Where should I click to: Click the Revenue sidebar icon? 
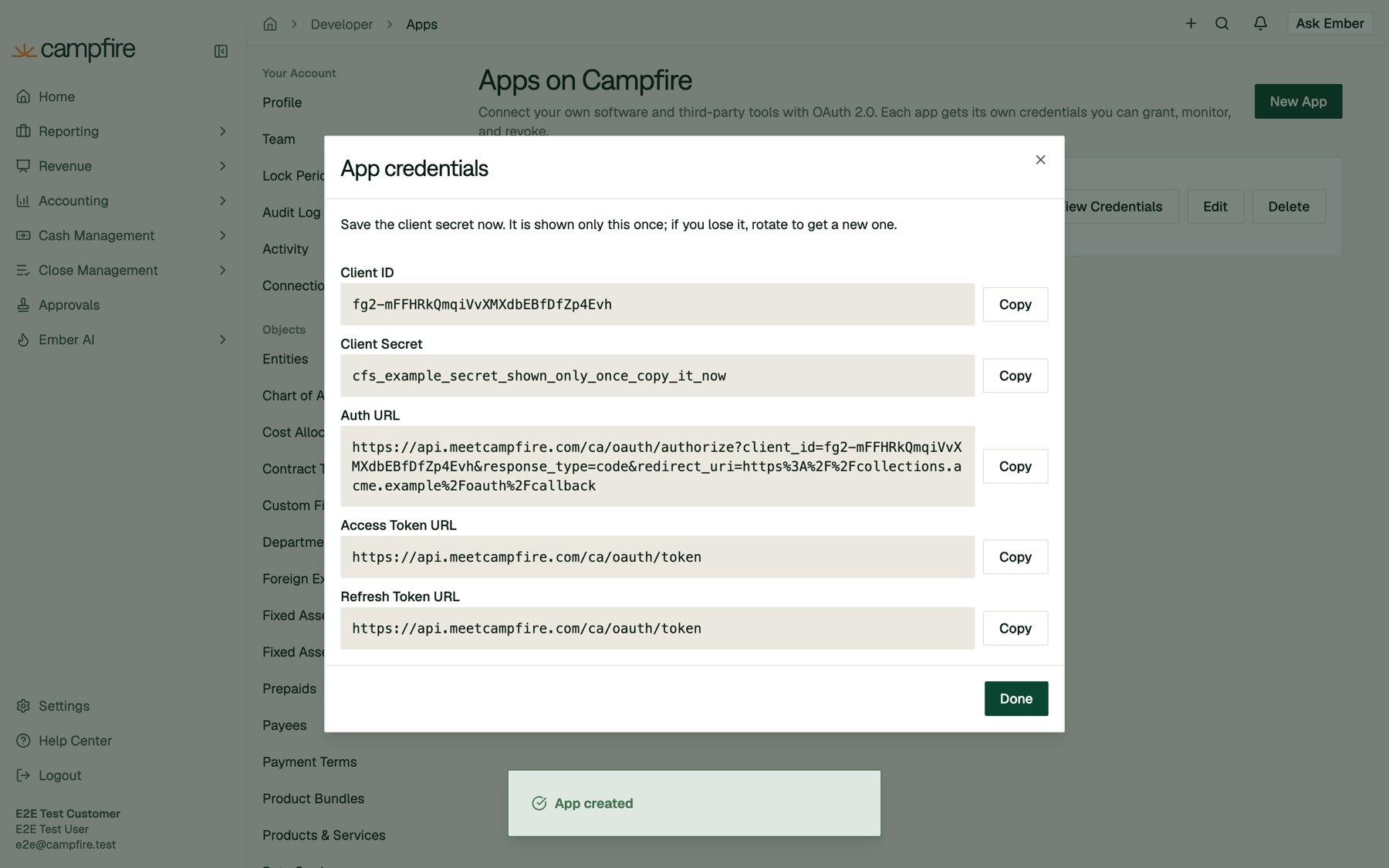point(23,166)
